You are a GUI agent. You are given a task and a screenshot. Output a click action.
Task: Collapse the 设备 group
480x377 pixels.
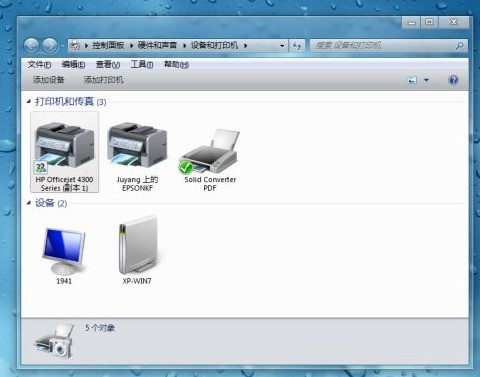(29, 202)
